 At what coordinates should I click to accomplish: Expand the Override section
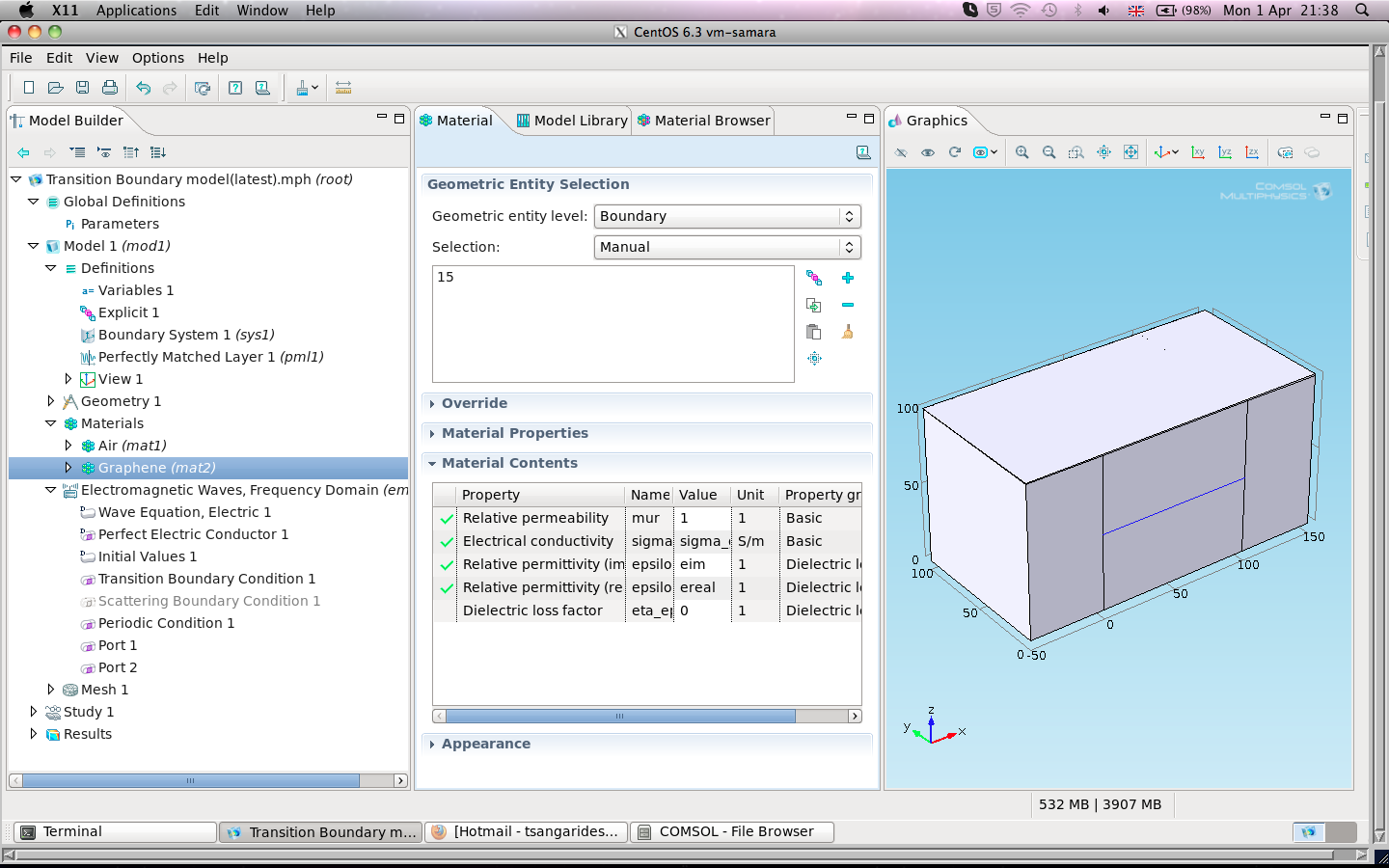432,404
